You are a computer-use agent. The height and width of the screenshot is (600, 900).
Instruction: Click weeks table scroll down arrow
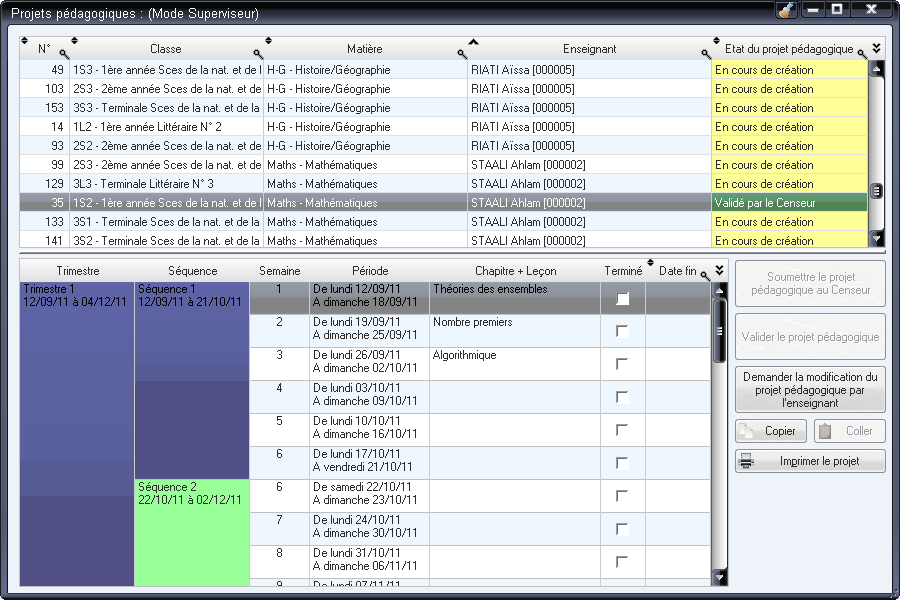[720, 577]
